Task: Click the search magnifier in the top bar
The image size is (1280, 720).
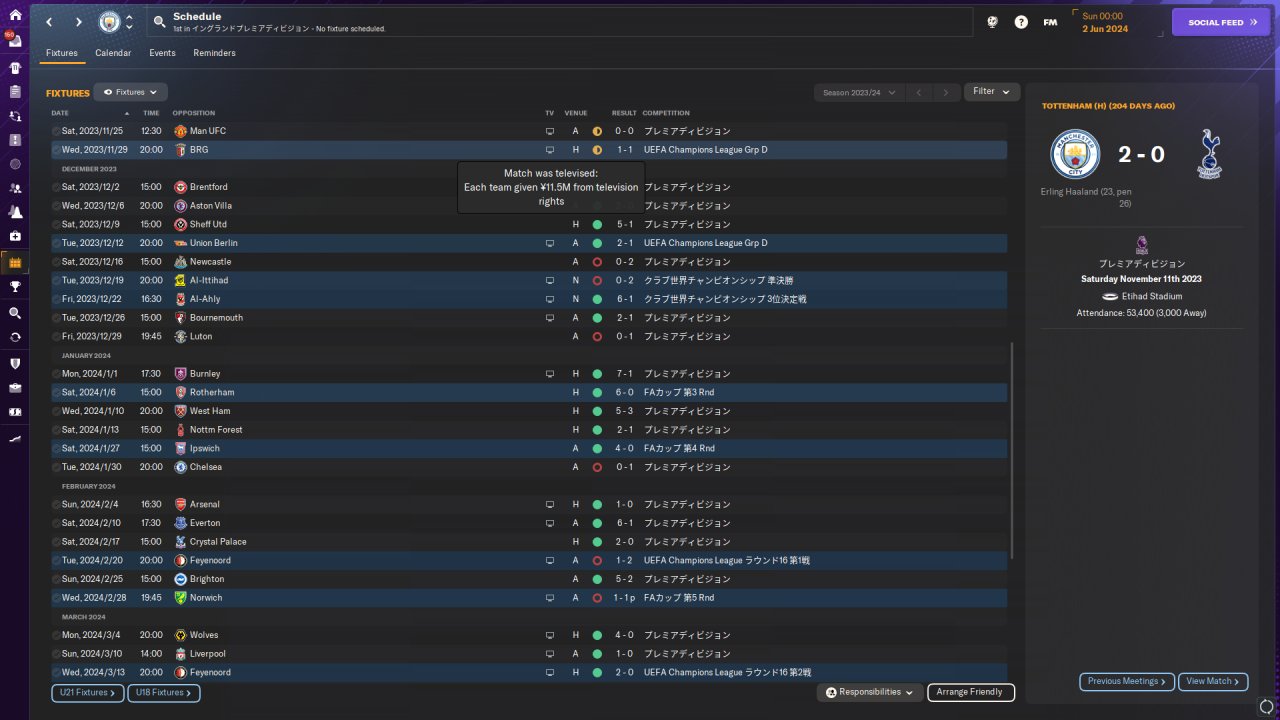Action: tap(160, 22)
